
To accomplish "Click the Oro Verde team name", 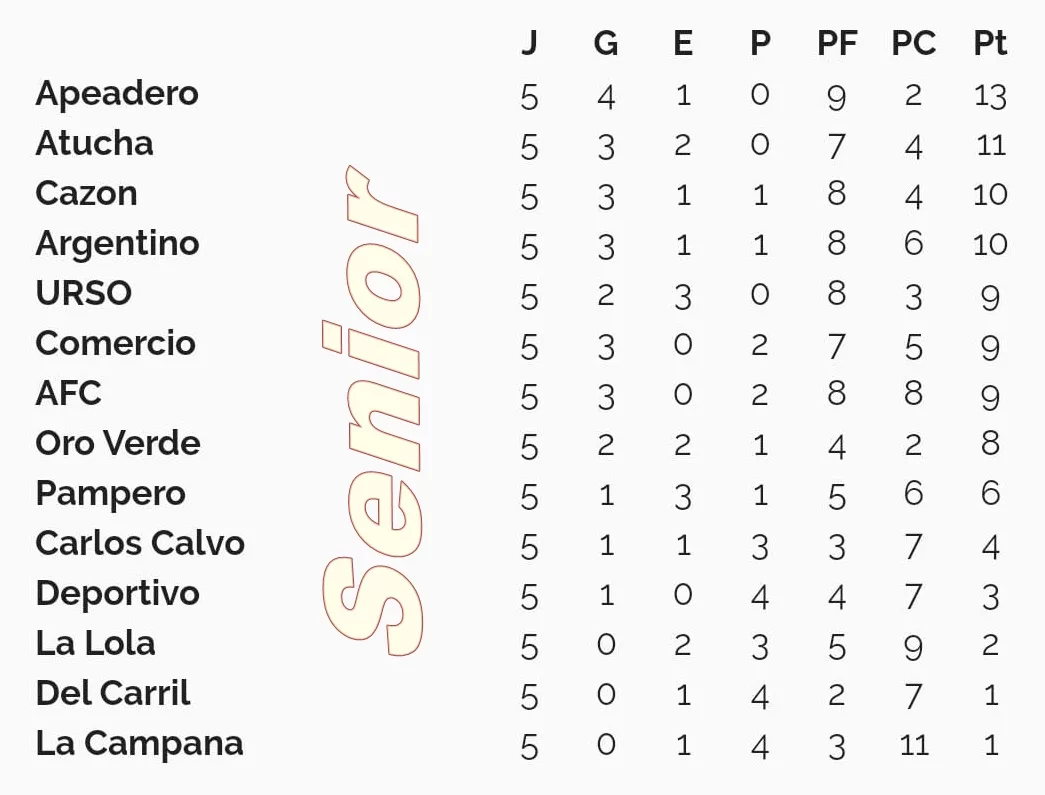I will tap(118, 444).
